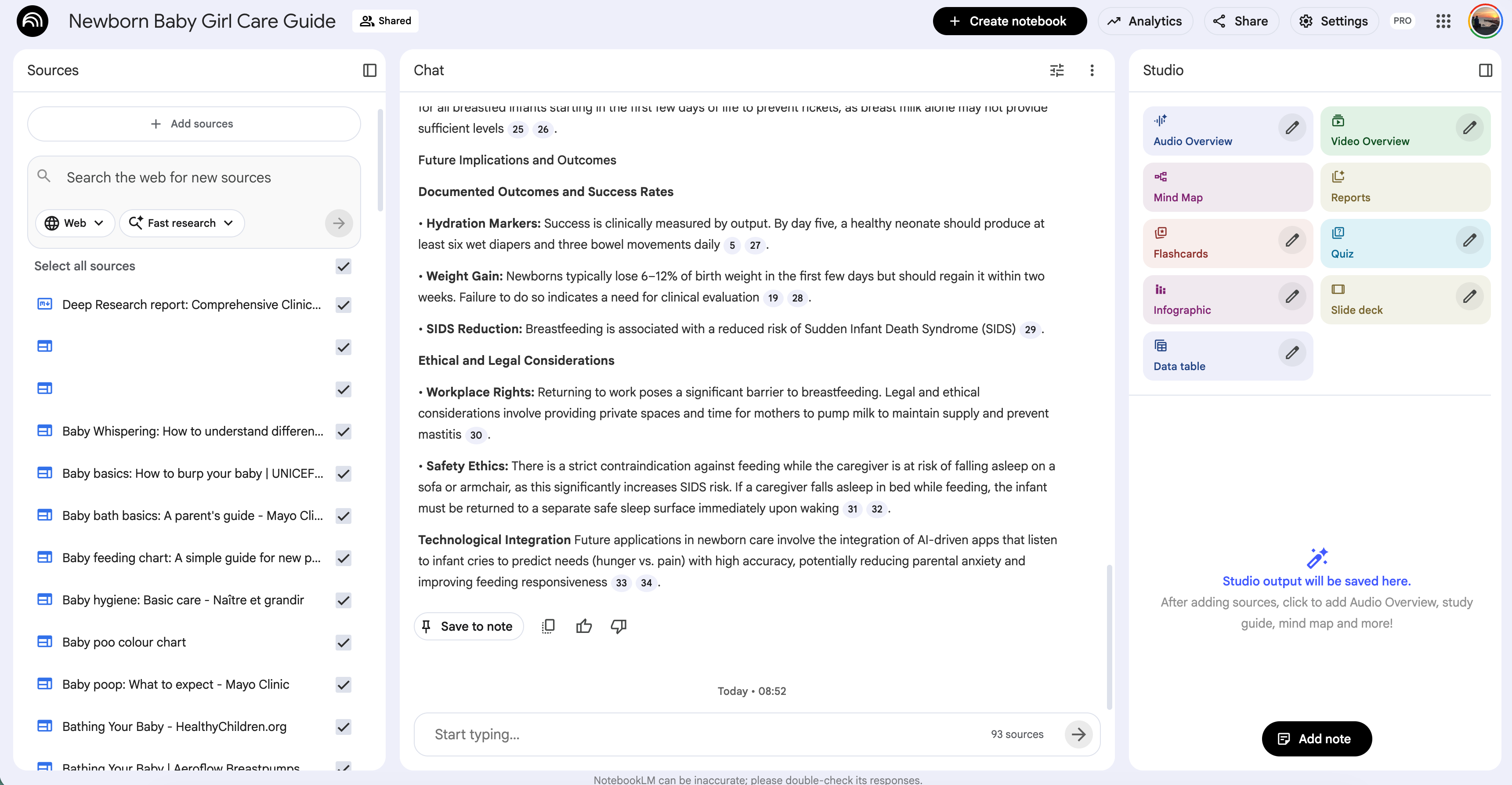Open chat configuration sliders icon
The width and height of the screenshot is (1512, 785).
1056,70
